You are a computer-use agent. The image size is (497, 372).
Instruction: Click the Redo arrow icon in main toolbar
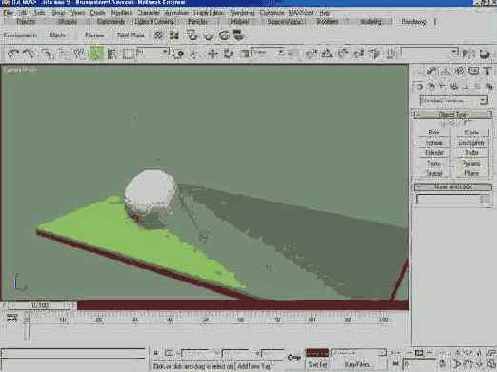tap(29, 53)
